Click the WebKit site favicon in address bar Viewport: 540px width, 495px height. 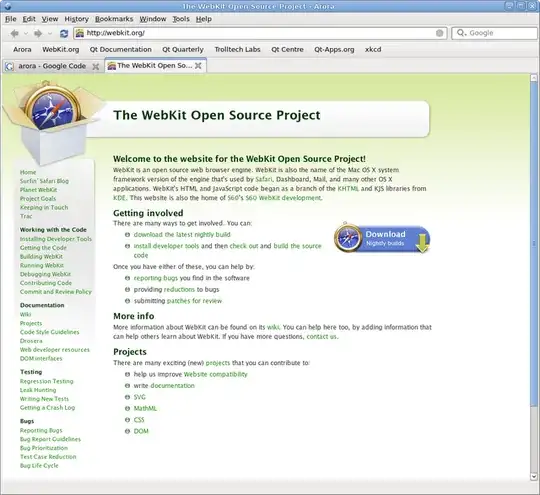point(80,33)
